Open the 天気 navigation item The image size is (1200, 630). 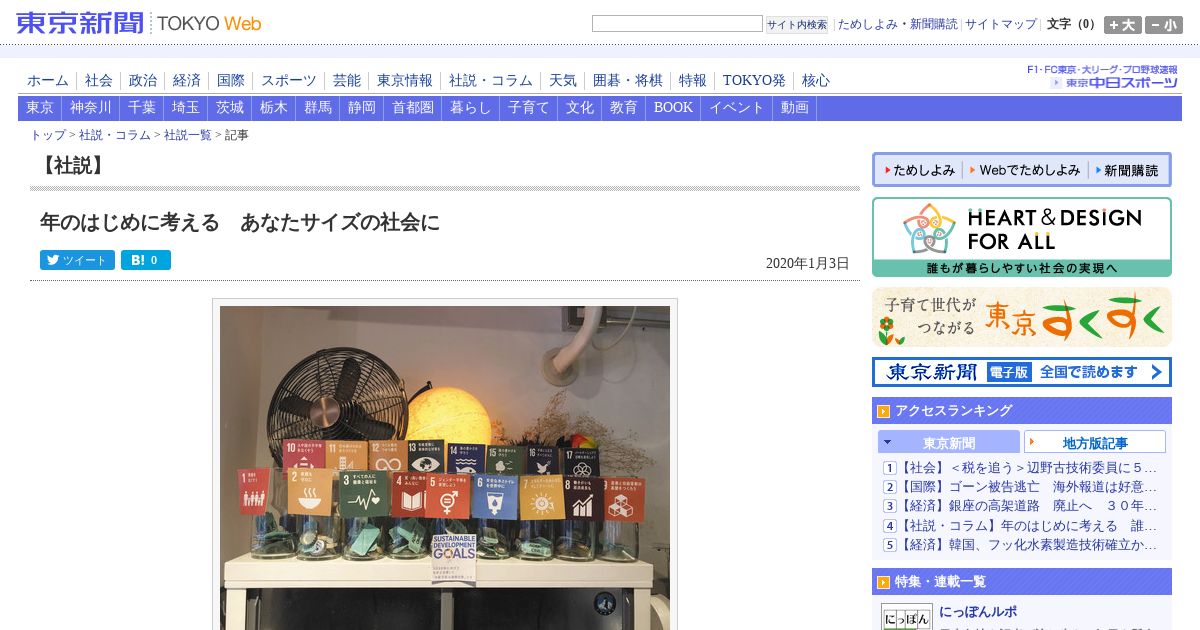click(x=563, y=81)
